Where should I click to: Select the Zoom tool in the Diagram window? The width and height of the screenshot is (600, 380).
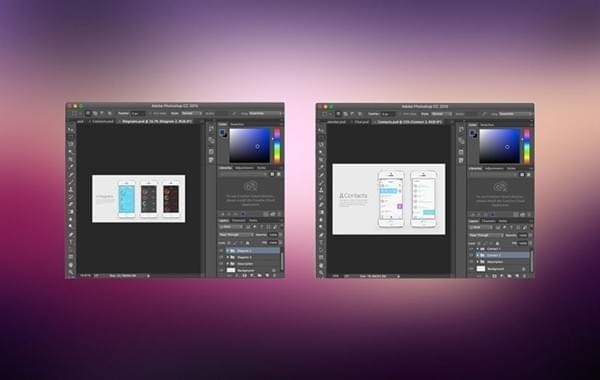71,272
